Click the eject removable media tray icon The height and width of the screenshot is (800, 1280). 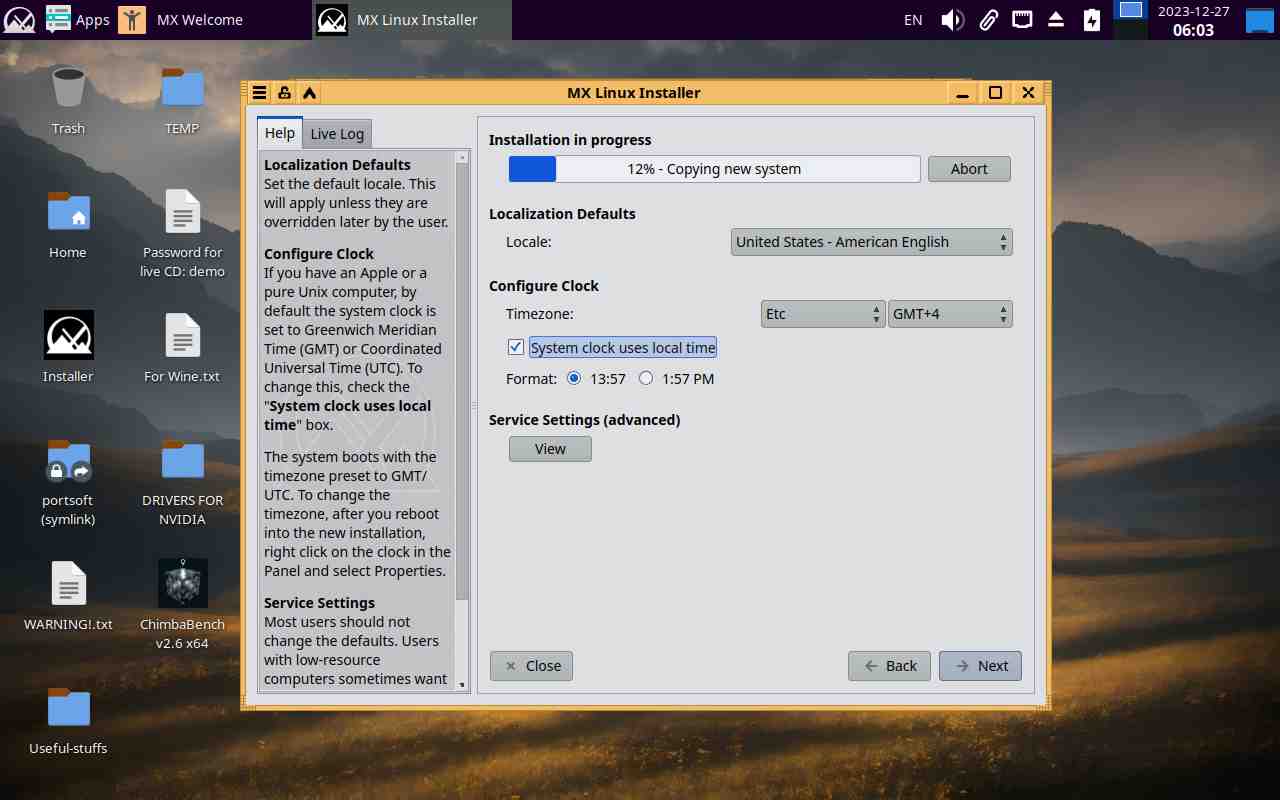click(1056, 19)
